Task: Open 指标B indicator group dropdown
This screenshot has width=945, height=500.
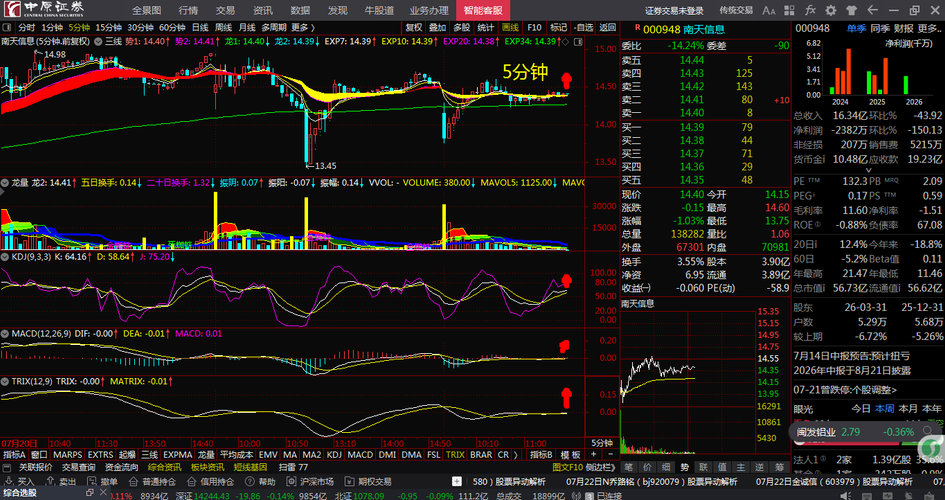Action: (541, 455)
